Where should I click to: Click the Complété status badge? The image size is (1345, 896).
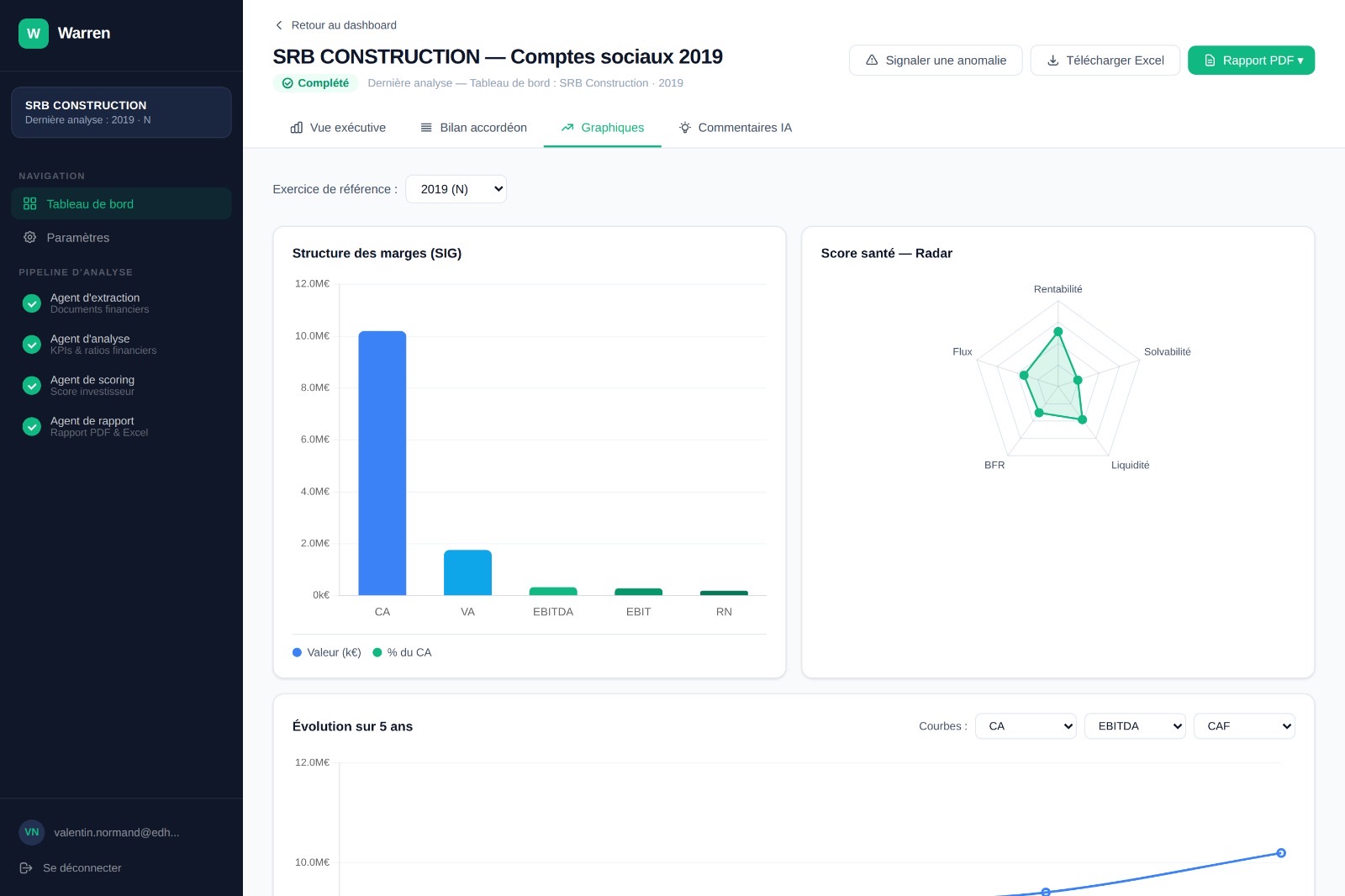click(x=316, y=83)
